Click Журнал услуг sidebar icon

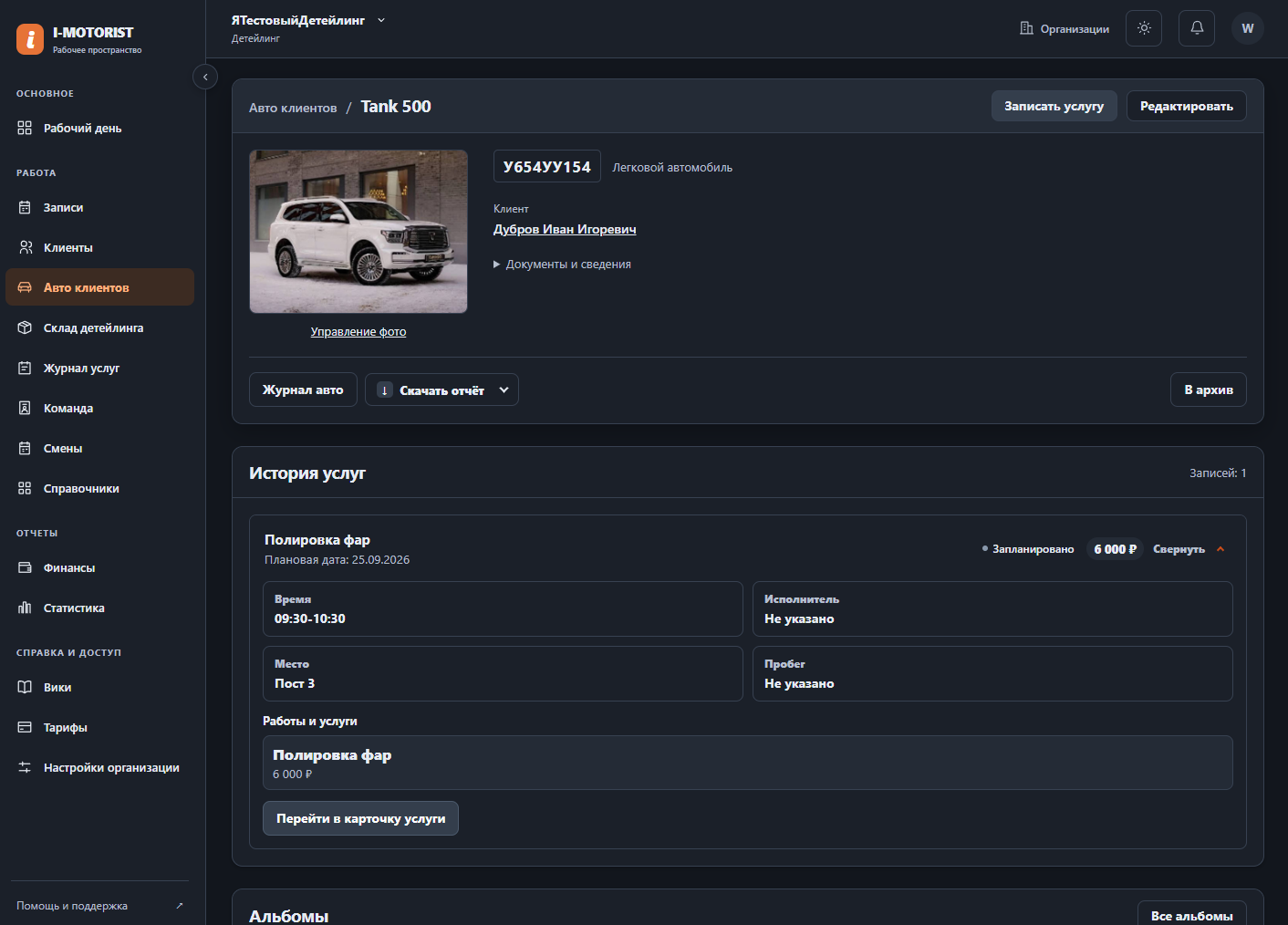(x=25, y=368)
